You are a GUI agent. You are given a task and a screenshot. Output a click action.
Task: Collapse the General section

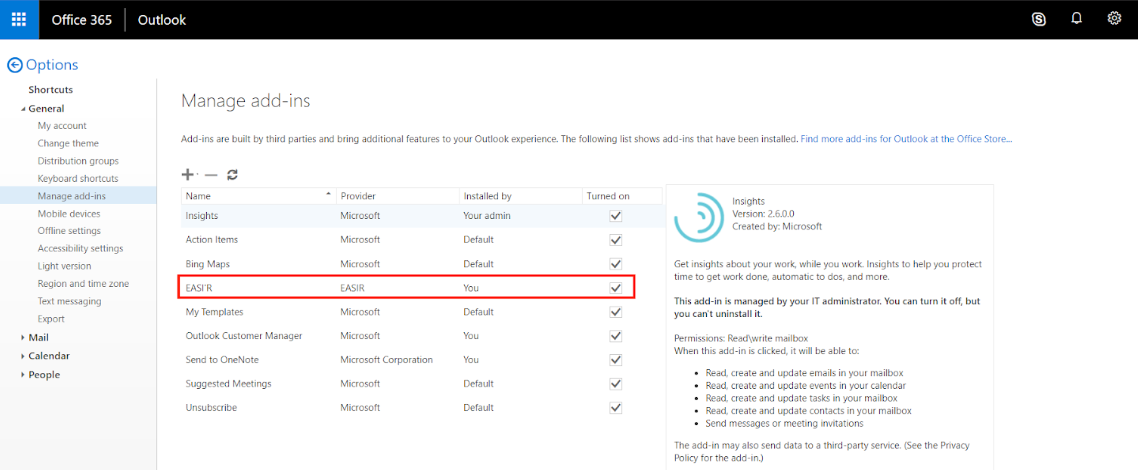pyautogui.click(x=23, y=109)
